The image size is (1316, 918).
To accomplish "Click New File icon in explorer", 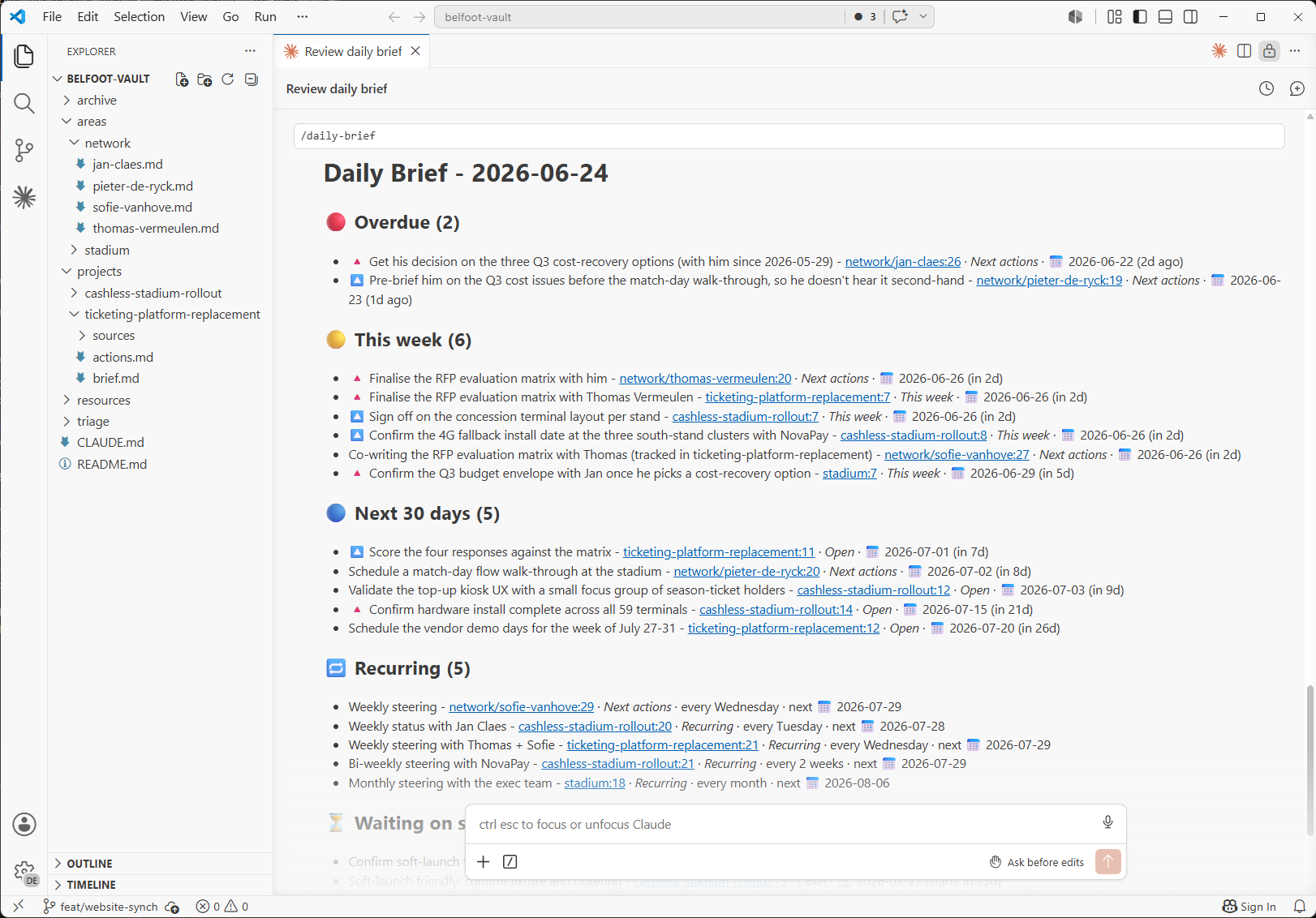I will [182, 79].
